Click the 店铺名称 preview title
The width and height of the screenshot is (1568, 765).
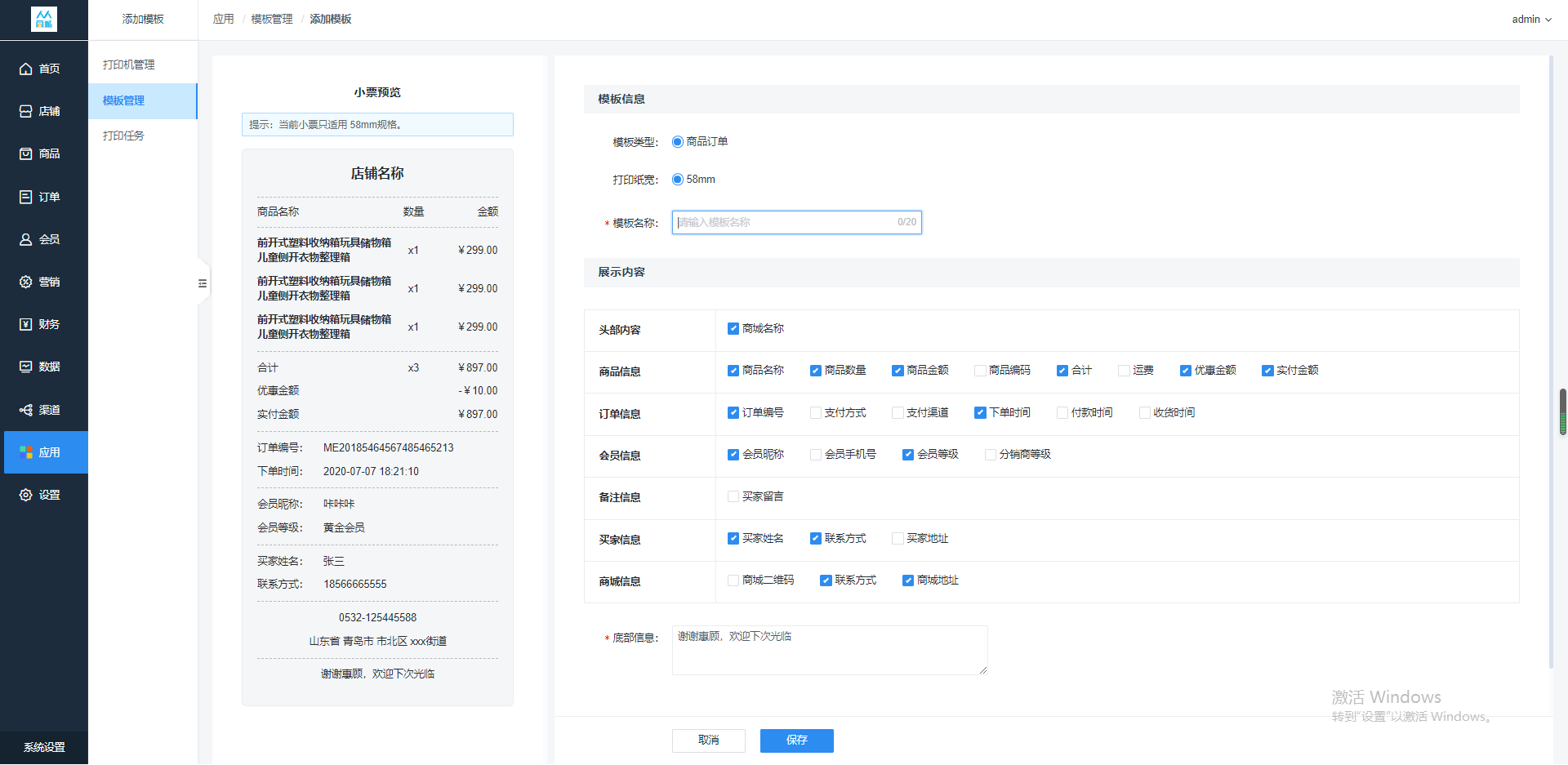[x=377, y=173]
